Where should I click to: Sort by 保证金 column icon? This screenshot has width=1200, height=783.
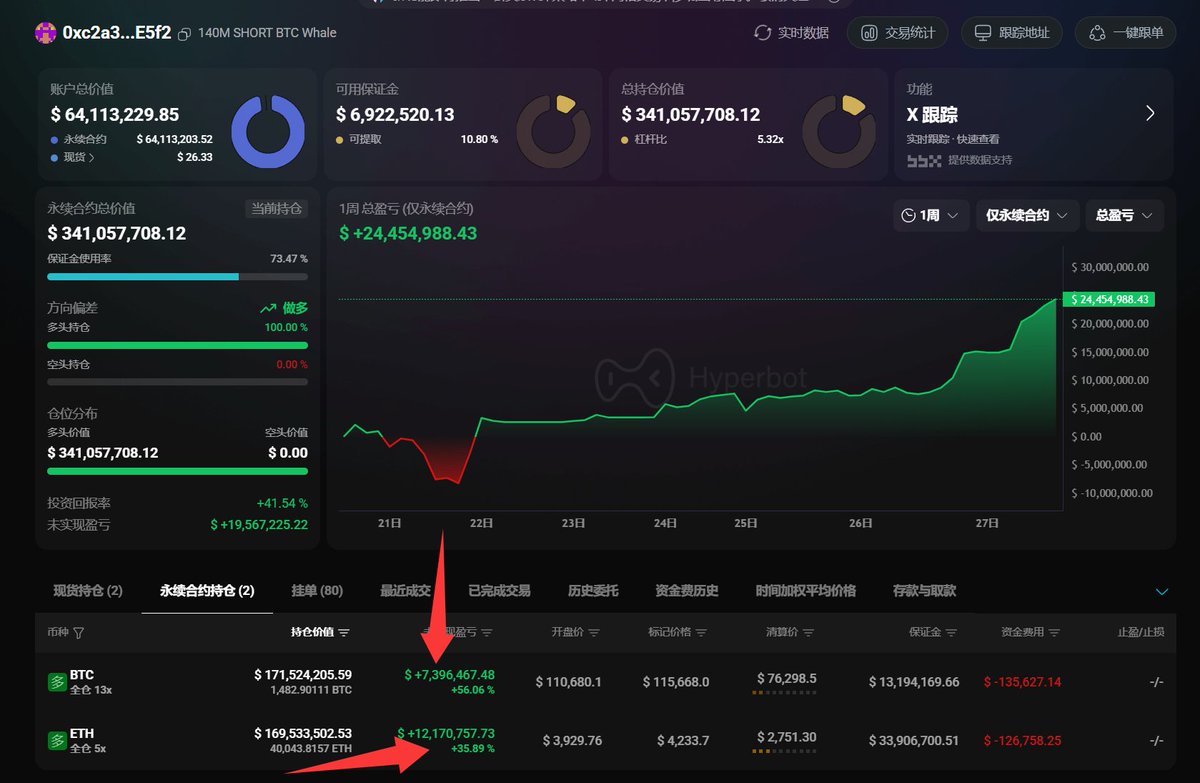tap(952, 633)
